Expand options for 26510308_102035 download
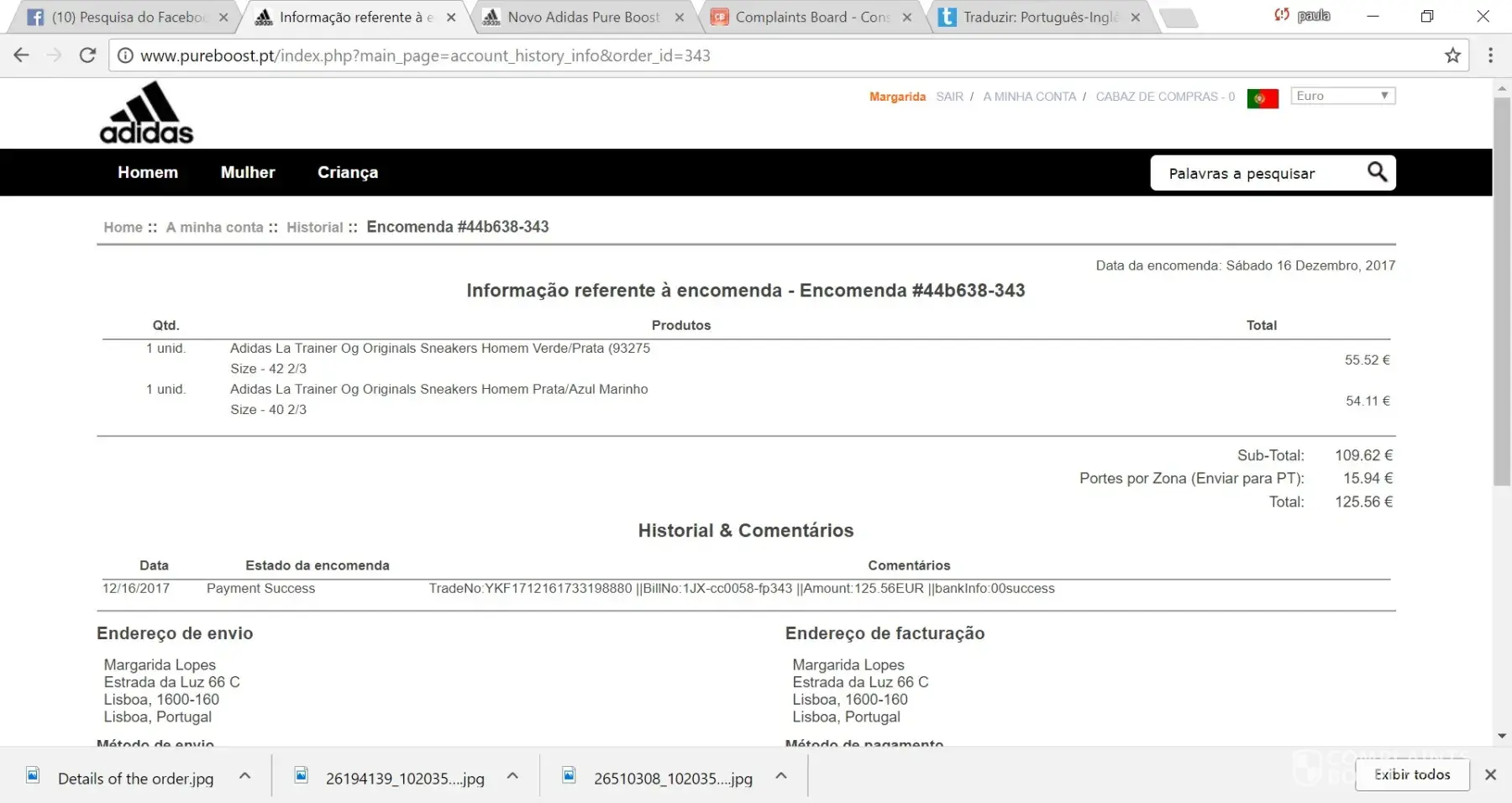This screenshot has width=1512, height=803. click(x=780, y=776)
